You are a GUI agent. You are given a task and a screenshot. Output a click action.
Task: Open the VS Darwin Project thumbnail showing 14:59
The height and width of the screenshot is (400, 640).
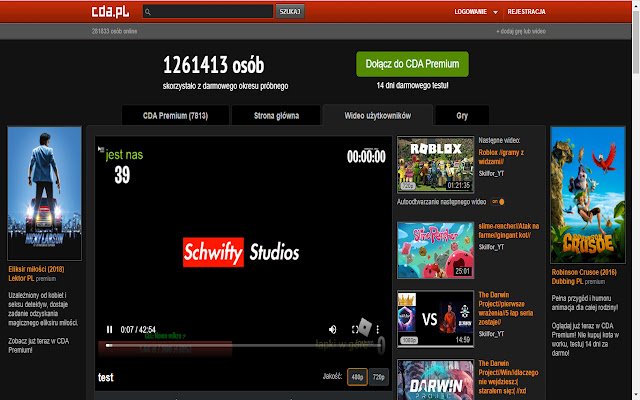436,319
